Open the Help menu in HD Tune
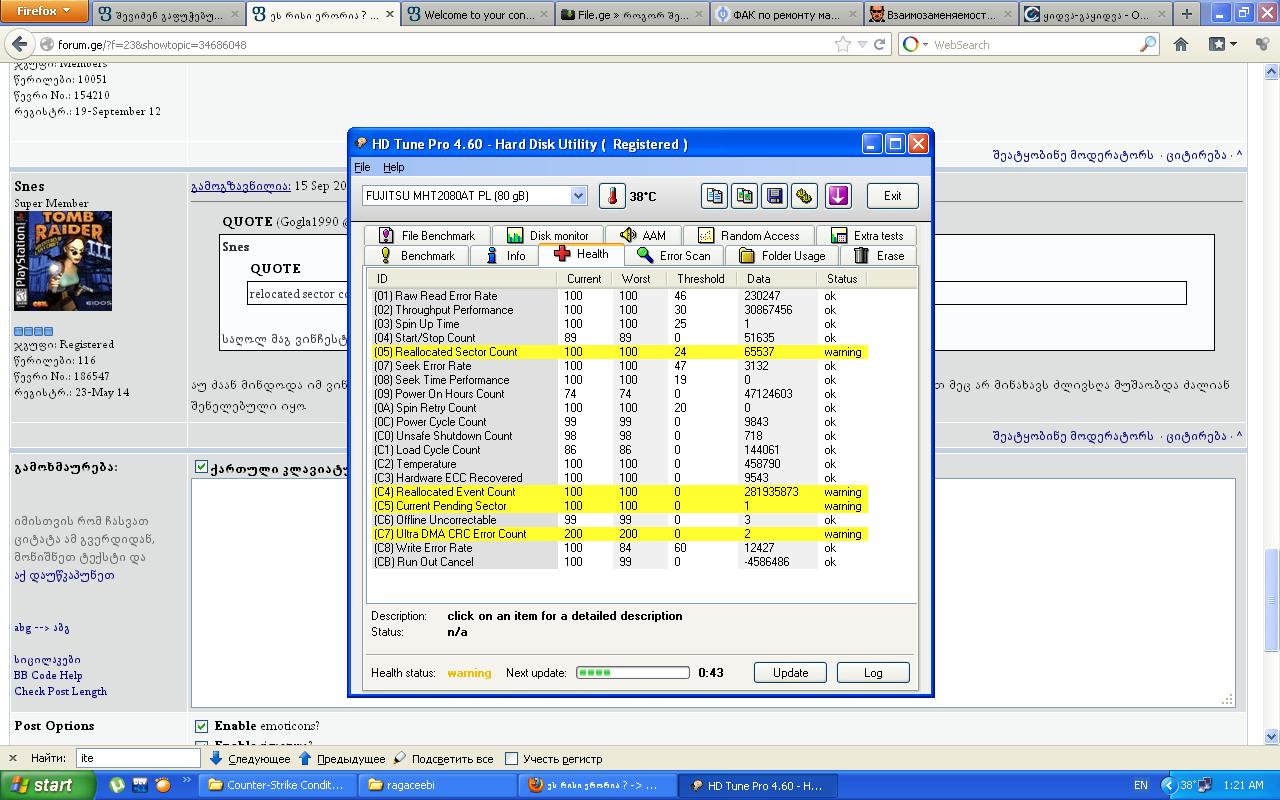Viewport: 1280px width, 800px height. [393, 167]
